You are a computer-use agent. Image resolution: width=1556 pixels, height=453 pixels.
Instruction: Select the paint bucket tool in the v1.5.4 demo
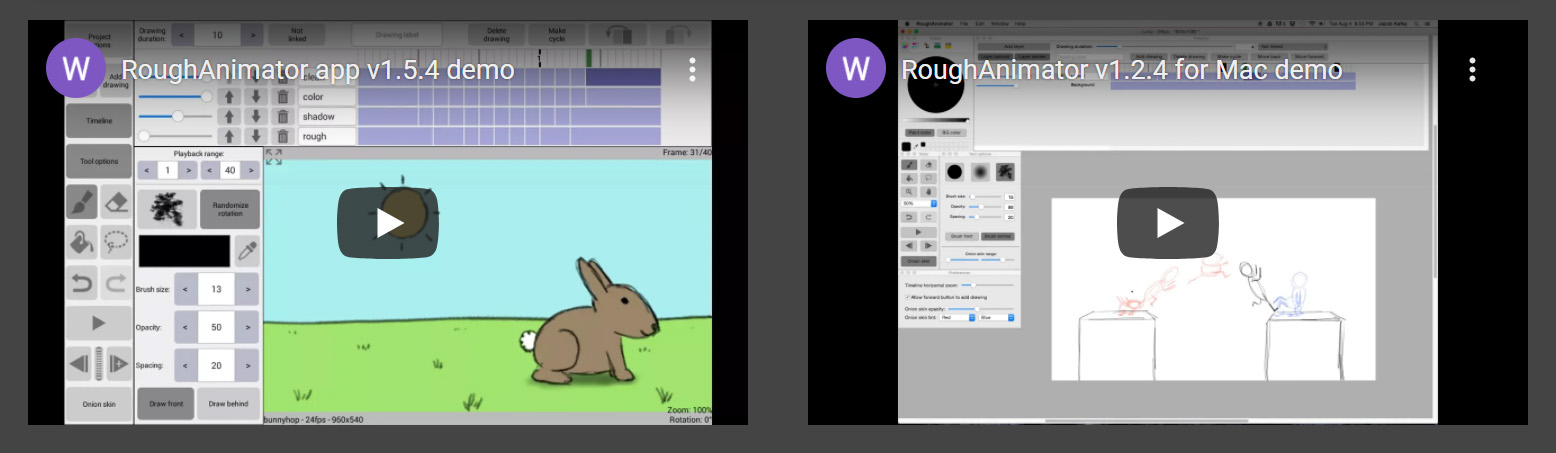[82, 241]
